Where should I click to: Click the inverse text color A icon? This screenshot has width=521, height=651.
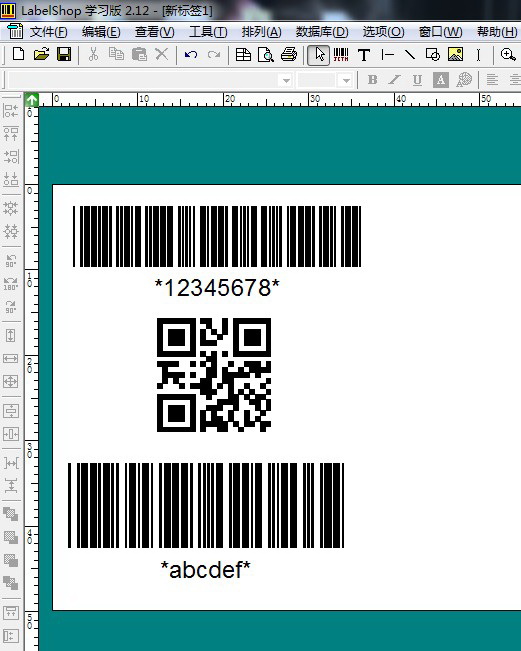[x=440, y=80]
